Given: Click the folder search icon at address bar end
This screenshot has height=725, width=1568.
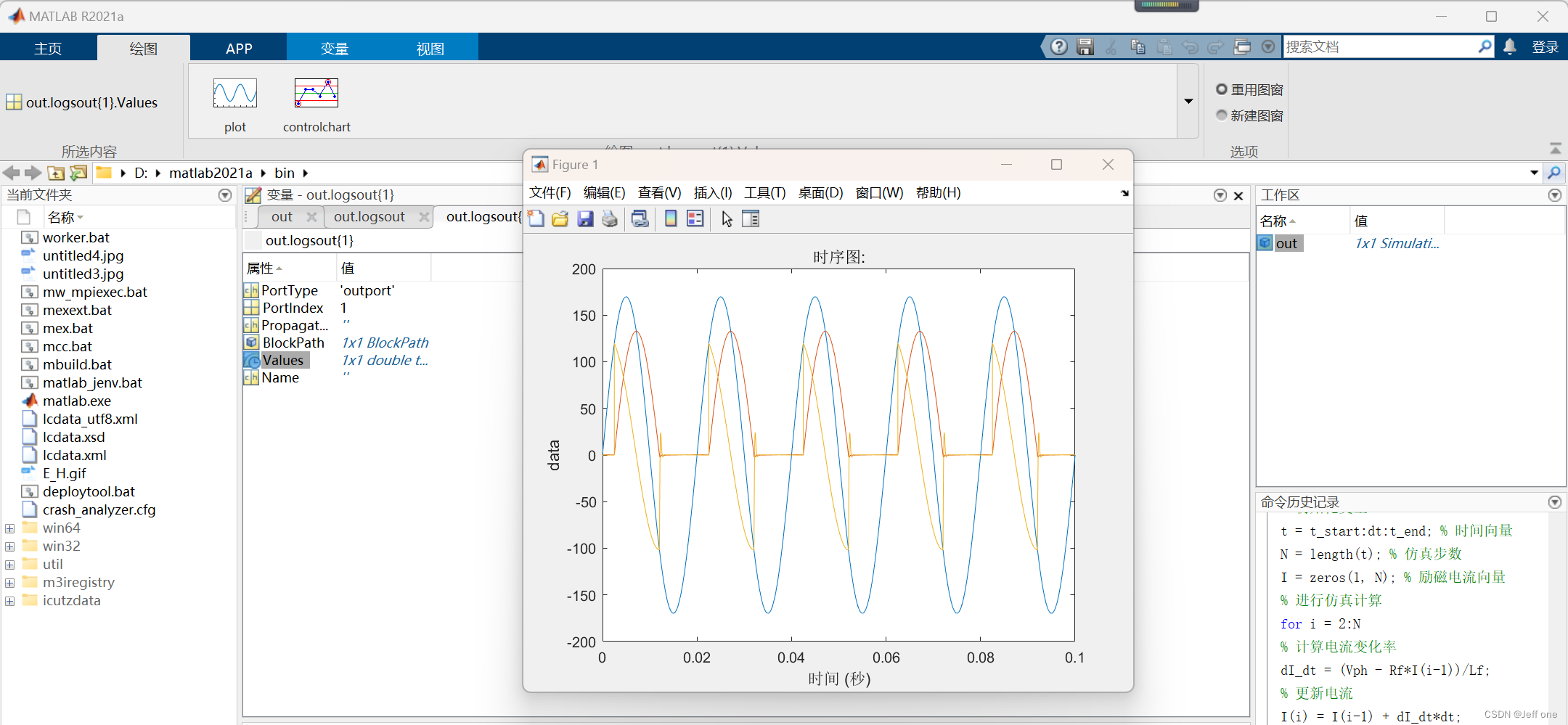Looking at the screenshot, I should [x=1554, y=173].
